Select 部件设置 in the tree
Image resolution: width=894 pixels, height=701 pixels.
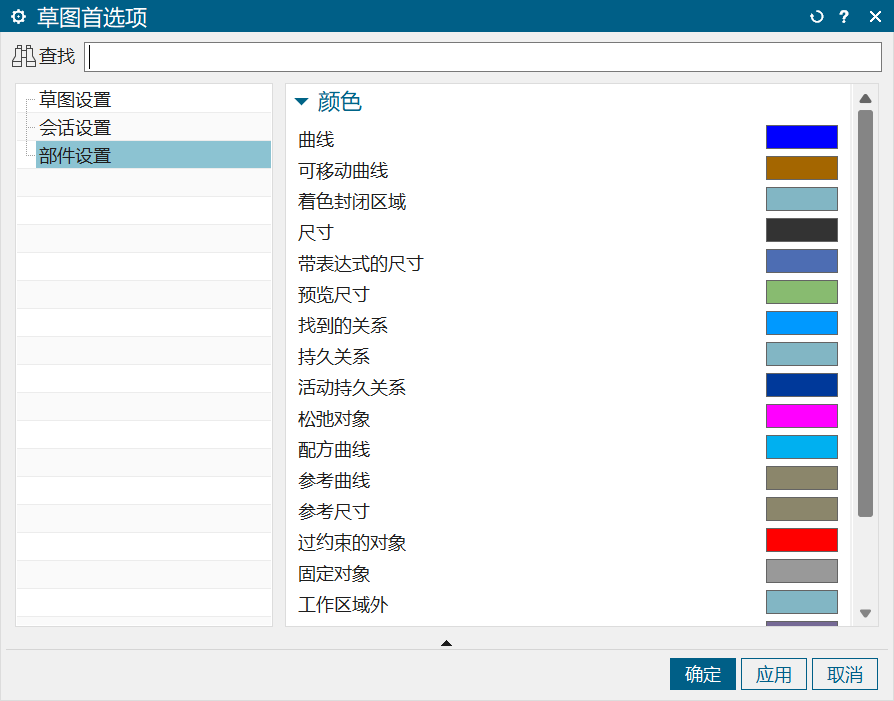pyautogui.click(x=75, y=156)
